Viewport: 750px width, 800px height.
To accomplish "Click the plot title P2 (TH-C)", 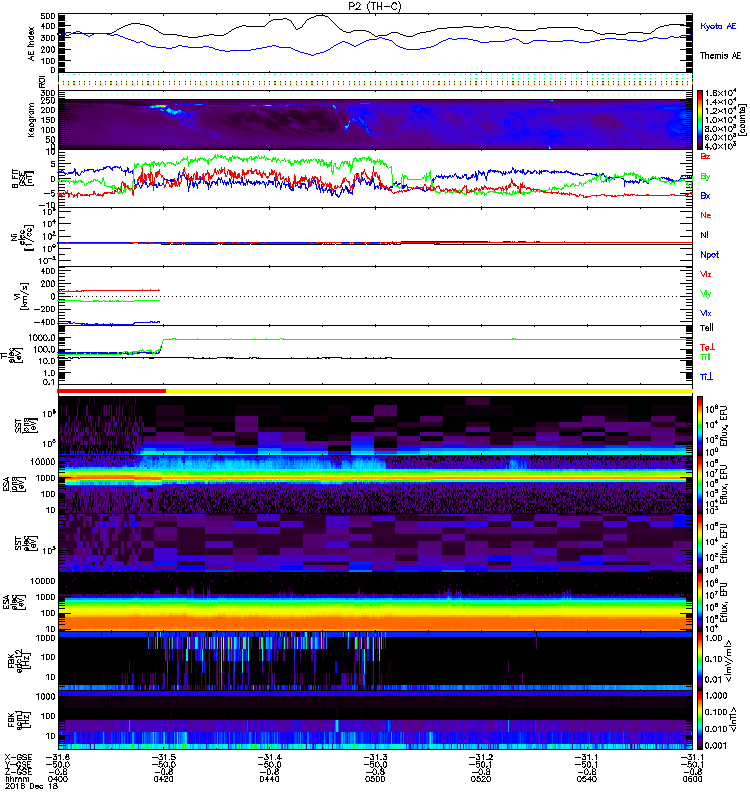I will coord(375,6).
